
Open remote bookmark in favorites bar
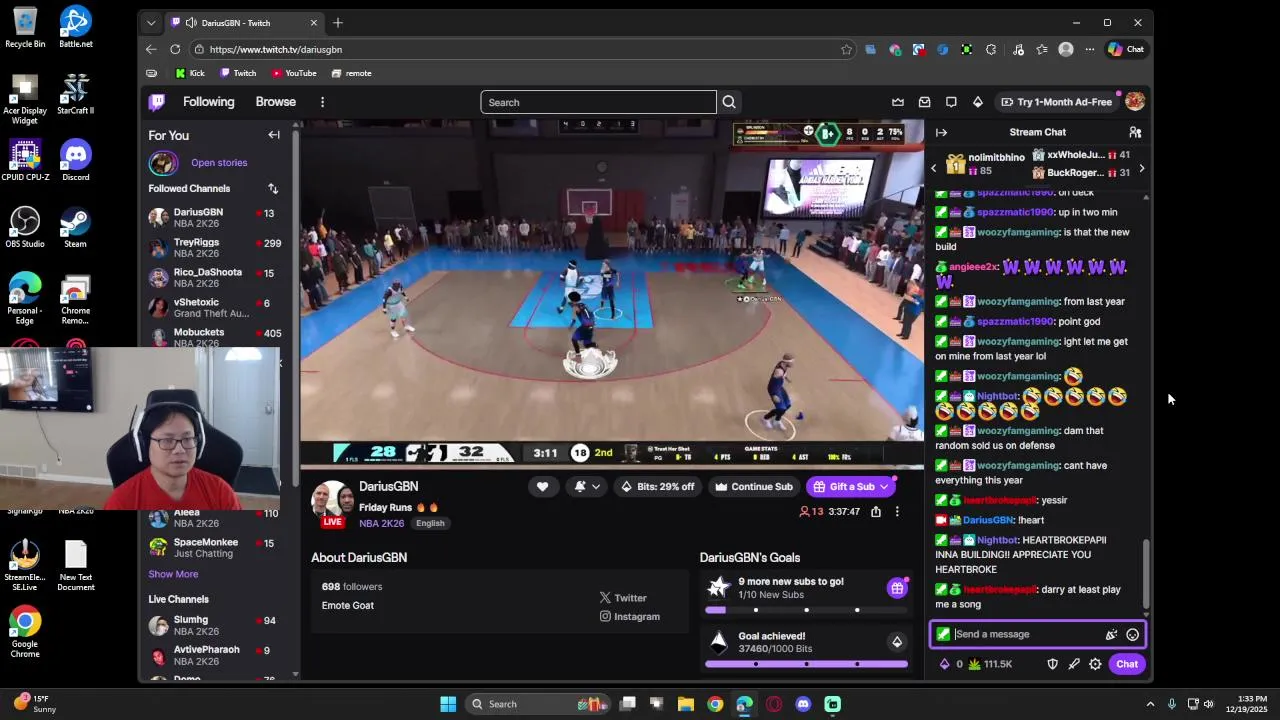pos(351,73)
